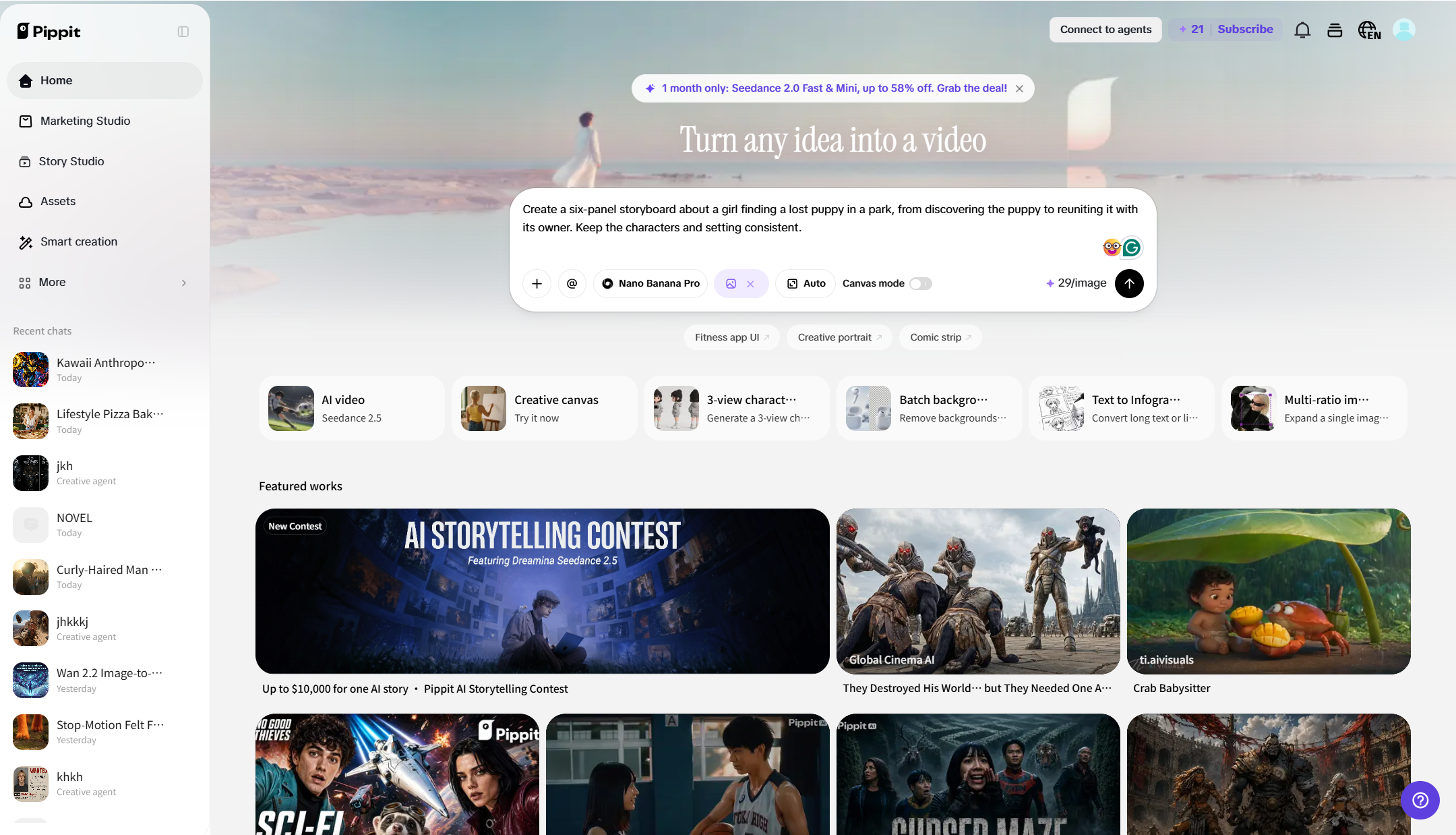Collapse the sidebar panel icon
Screen dimensions: 1456x835
183,32
